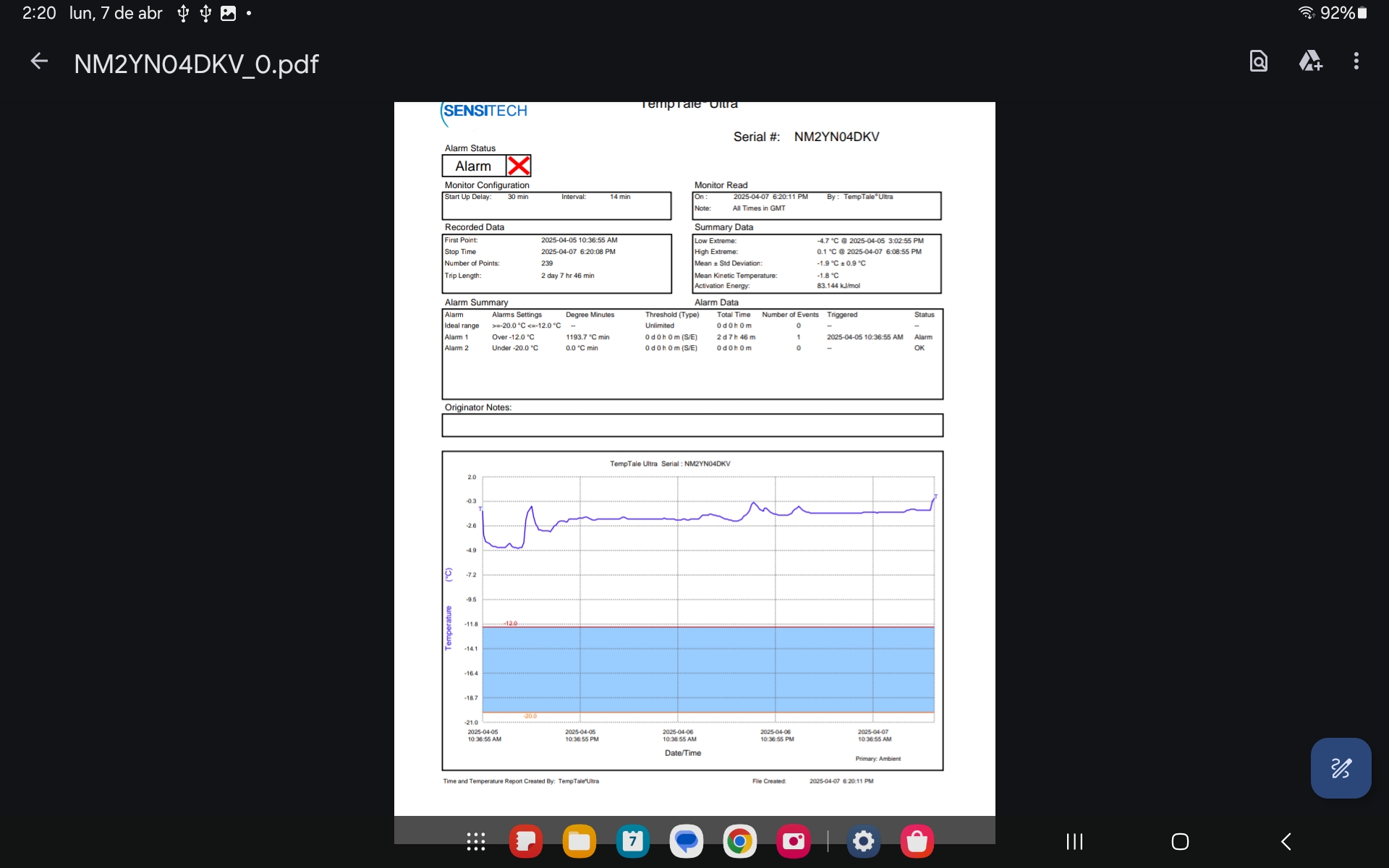Select the Ideal range alarm row label
This screenshot has height=868, width=1389.
pos(462,325)
